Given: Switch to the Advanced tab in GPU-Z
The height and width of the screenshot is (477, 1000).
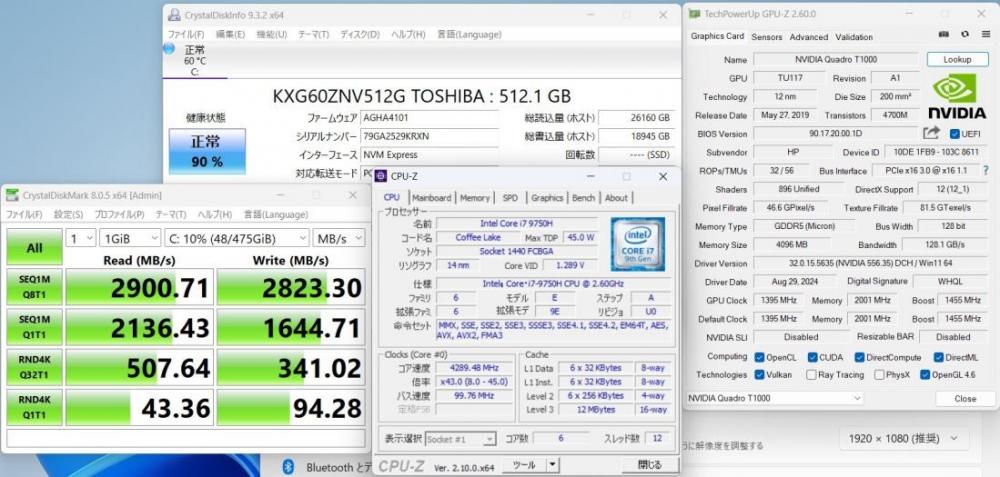Looking at the screenshot, I should [x=809, y=37].
